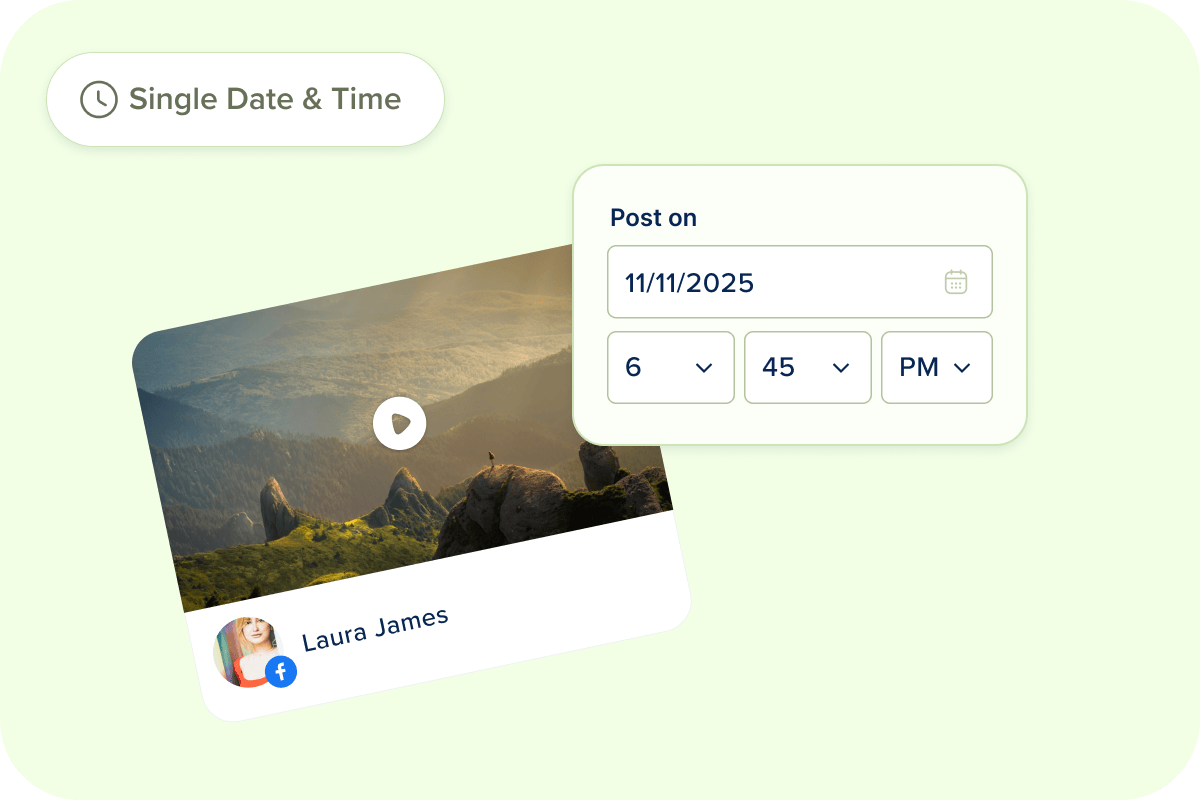This screenshot has width=1200, height=800.
Task: Click the clock icon in Single Date & Time
Action: tap(98, 99)
